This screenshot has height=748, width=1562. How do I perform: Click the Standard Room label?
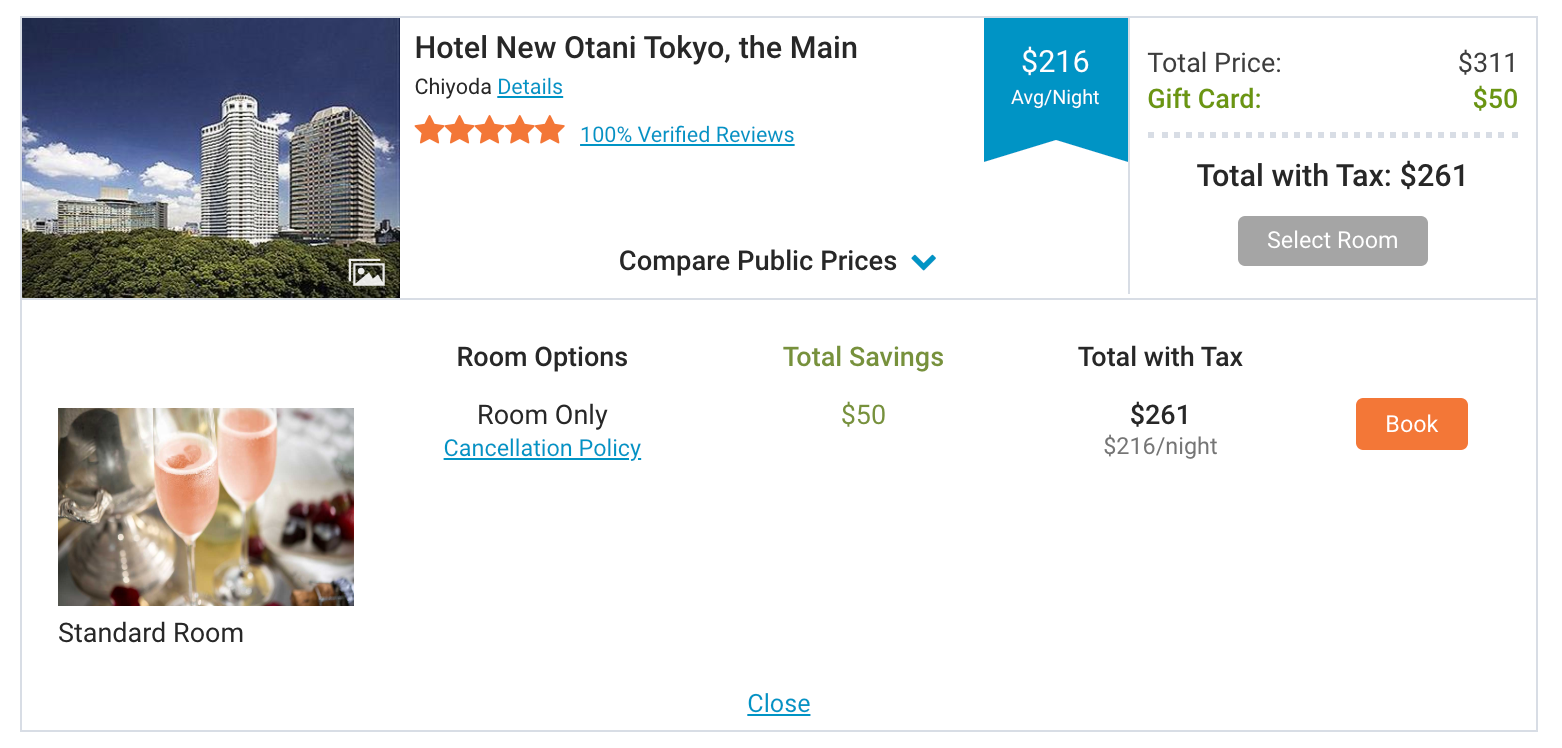pyautogui.click(x=151, y=633)
